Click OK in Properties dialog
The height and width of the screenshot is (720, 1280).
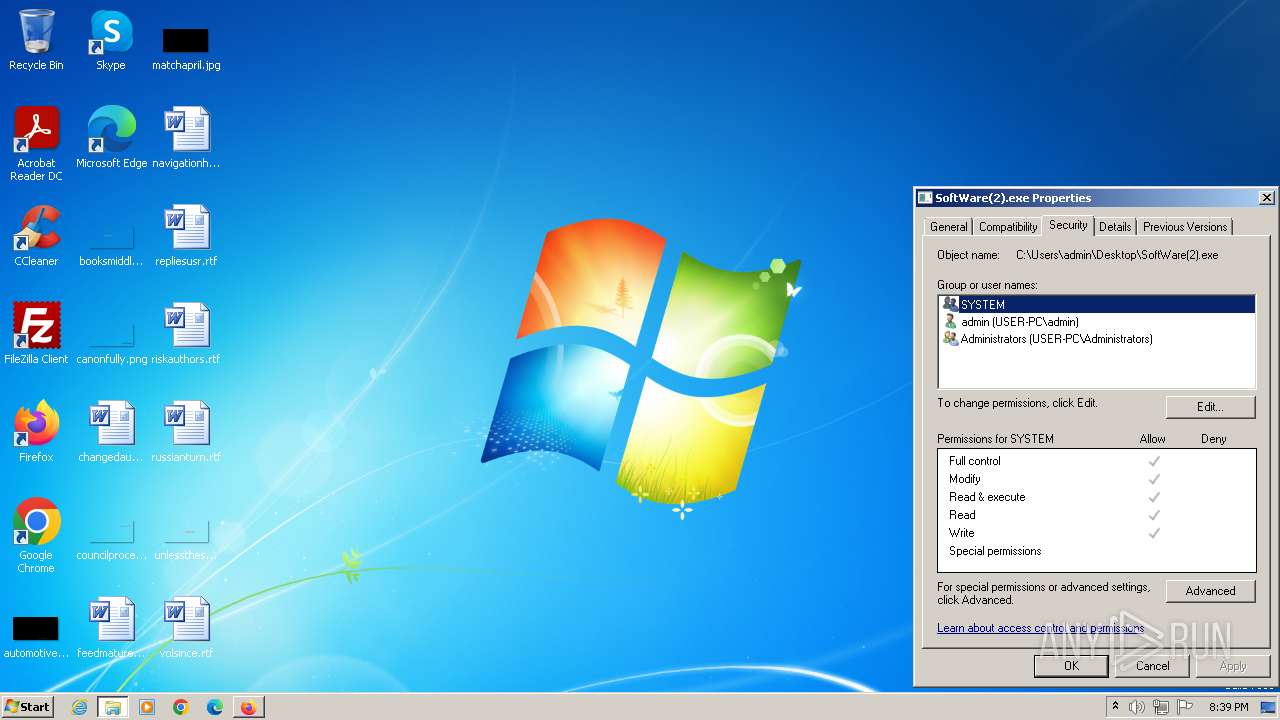point(1071,666)
